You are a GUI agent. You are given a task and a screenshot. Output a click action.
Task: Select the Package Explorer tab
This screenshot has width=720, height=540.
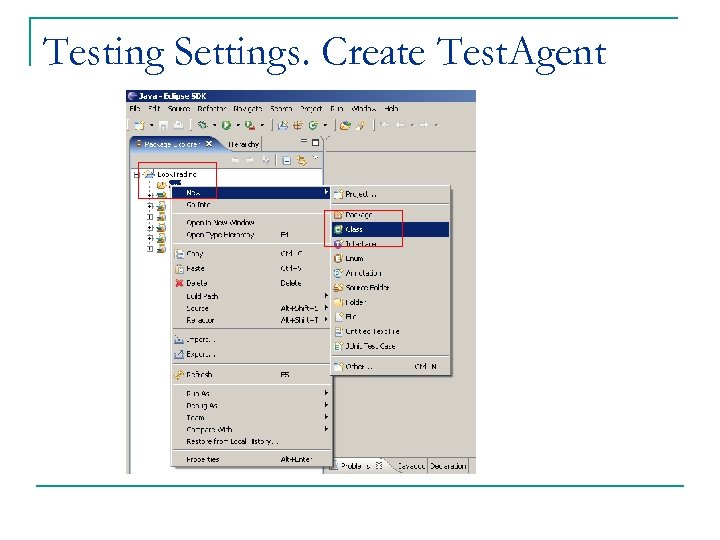(x=172, y=144)
